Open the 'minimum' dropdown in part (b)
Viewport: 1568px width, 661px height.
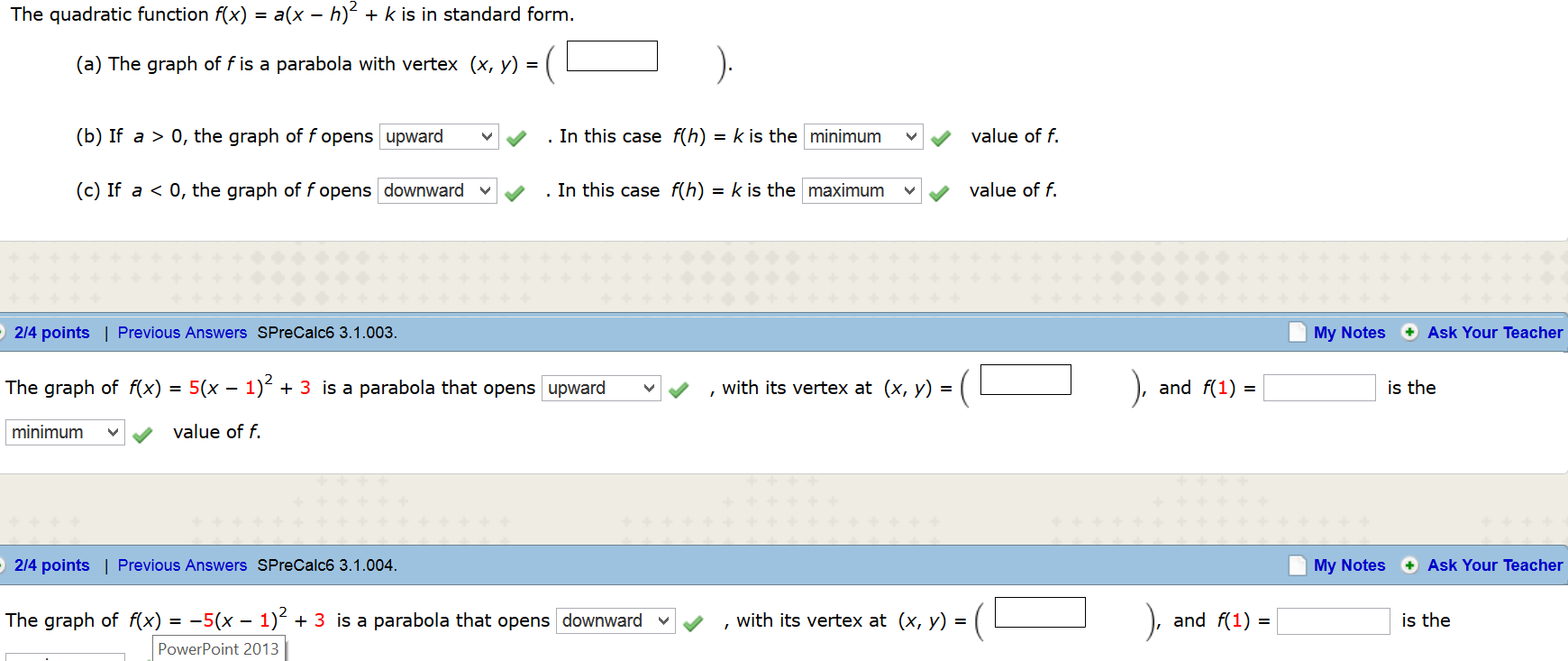(x=863, y=136)
